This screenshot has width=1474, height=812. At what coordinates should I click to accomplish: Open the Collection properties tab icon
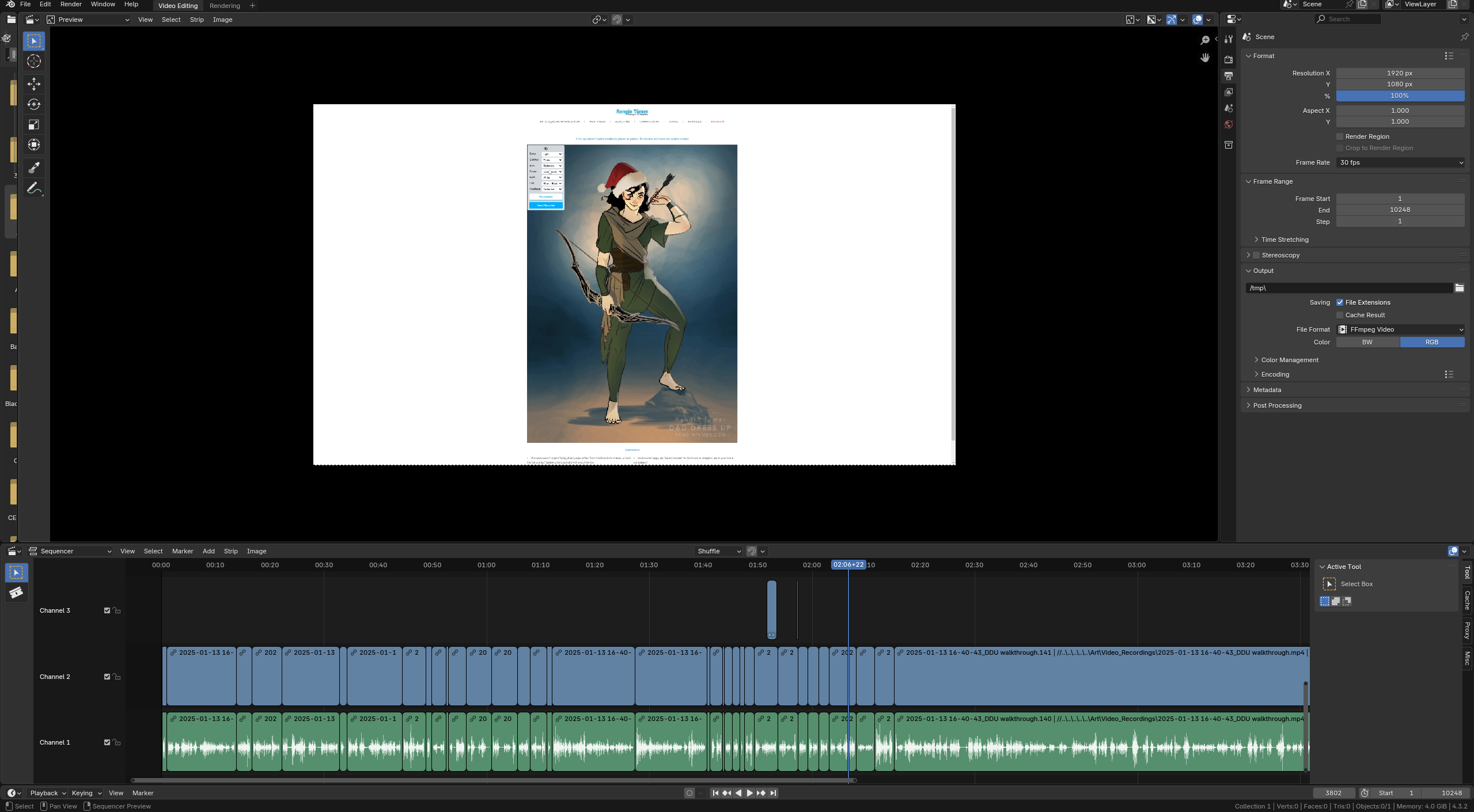pos(1229,145)
